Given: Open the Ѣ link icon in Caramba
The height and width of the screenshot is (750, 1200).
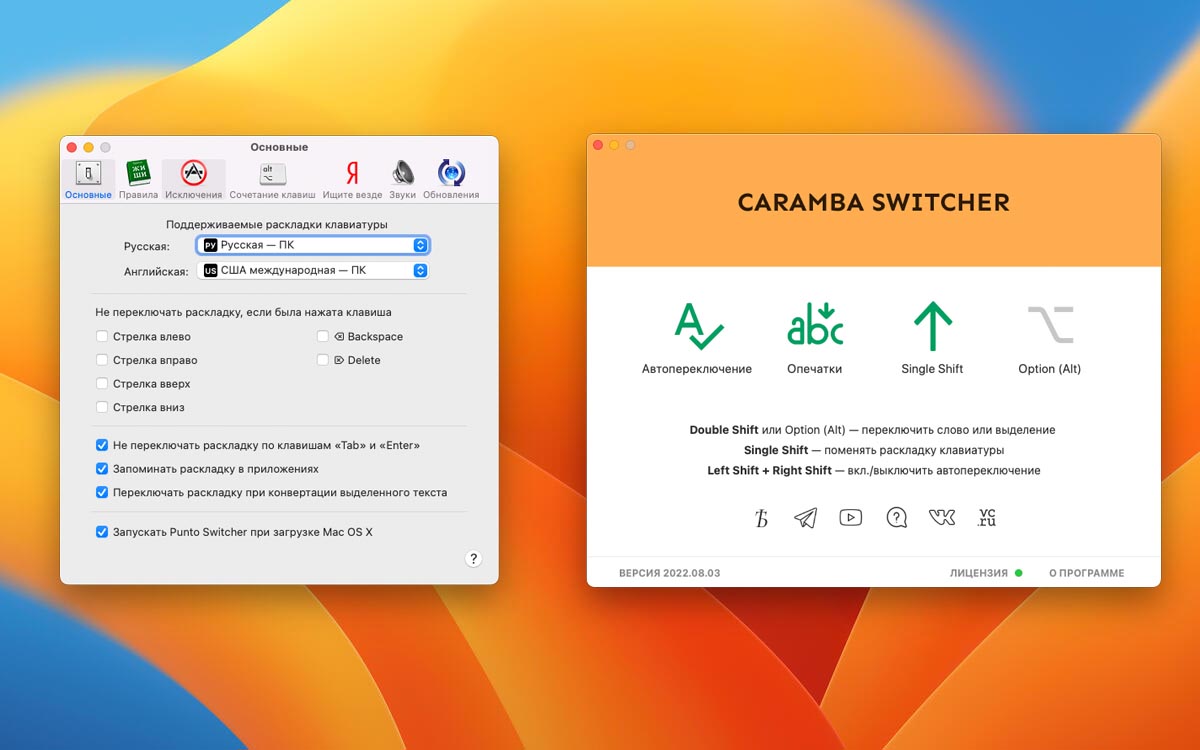Looking at the screenshot, I should click(762, 518).
